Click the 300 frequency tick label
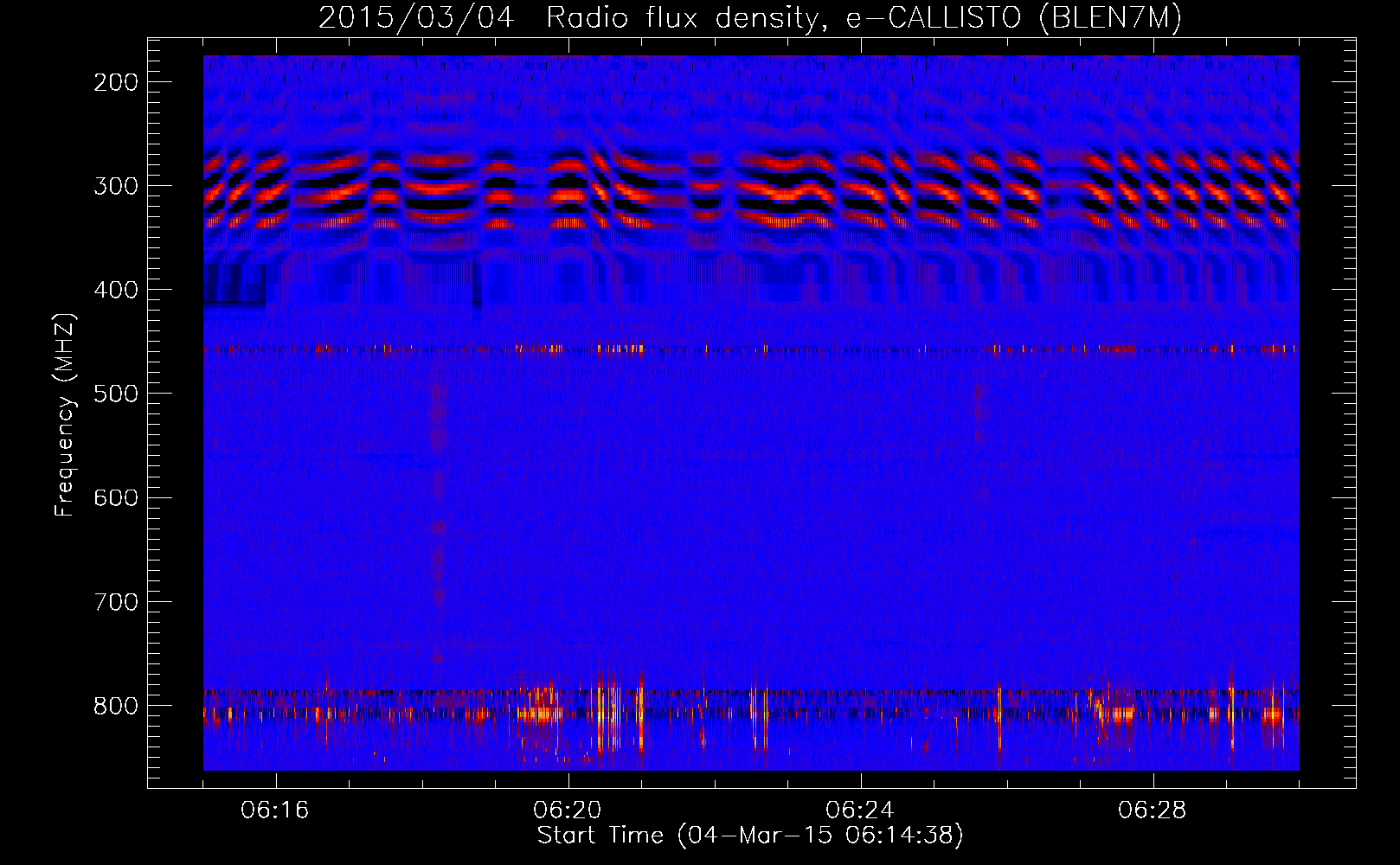The width and height of the screenshot is (1400, 865). click(x=116, y=186)
